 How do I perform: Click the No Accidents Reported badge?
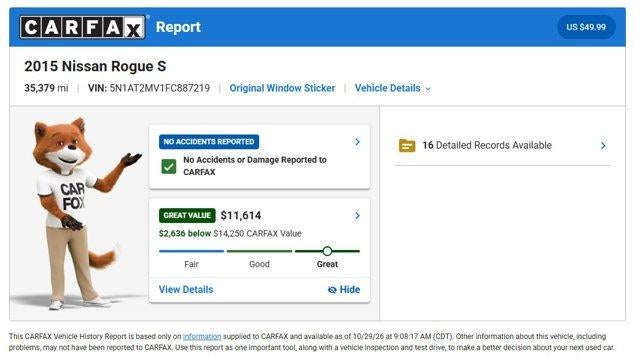tap(209, 142)
